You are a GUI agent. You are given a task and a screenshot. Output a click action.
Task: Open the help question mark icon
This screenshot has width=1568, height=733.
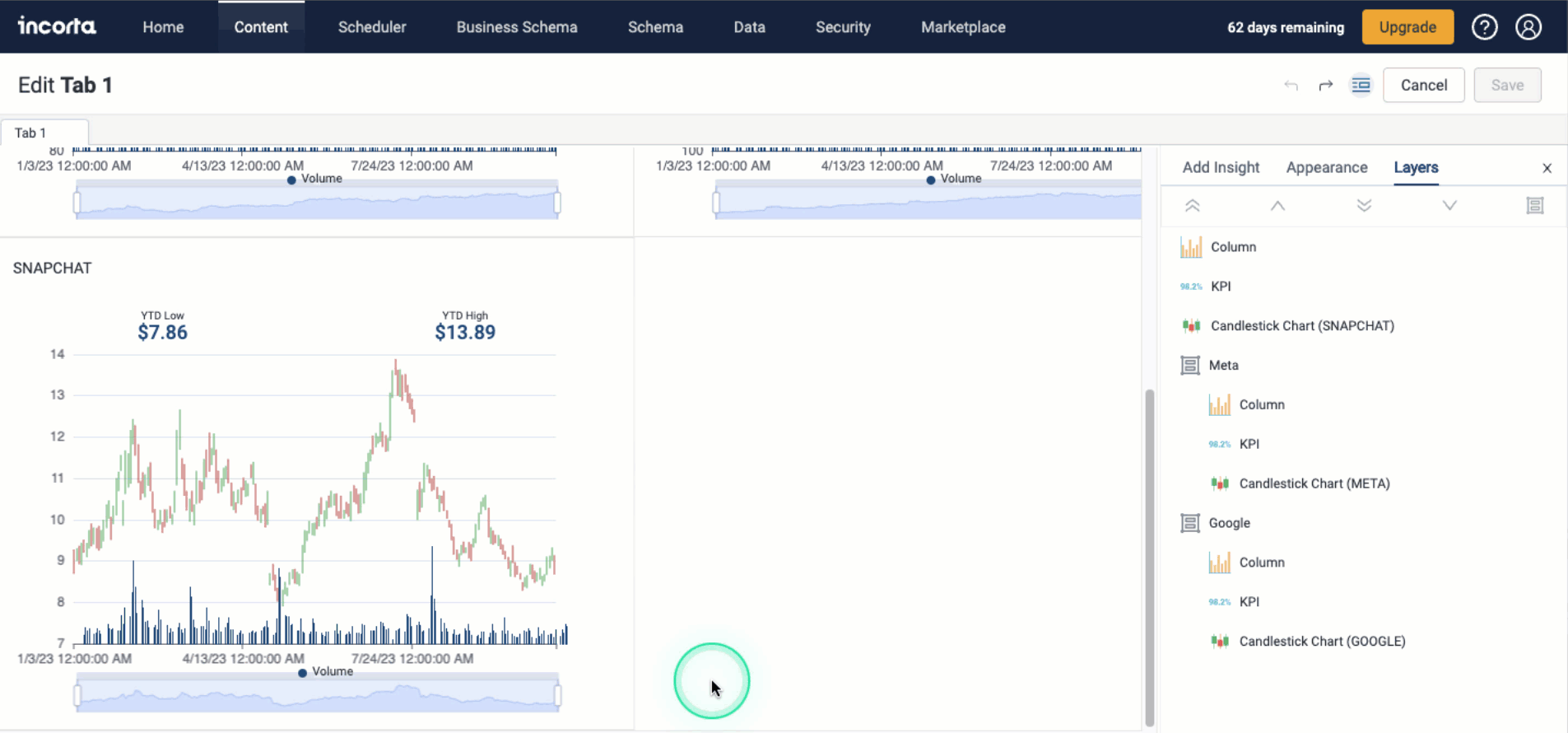(x=1484, y=27)
